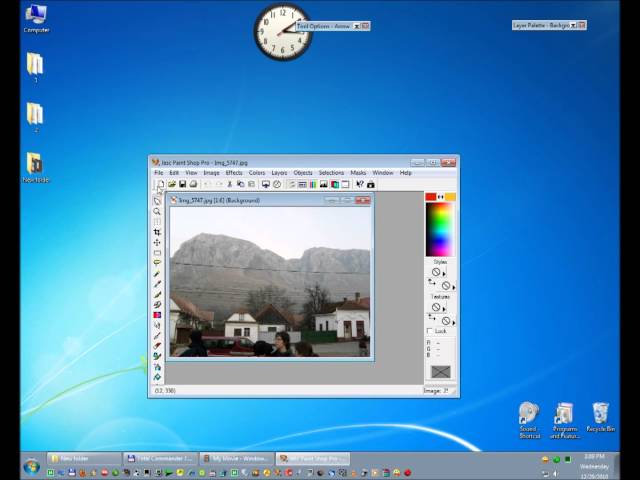Select the Picture Tube tool

157,356
